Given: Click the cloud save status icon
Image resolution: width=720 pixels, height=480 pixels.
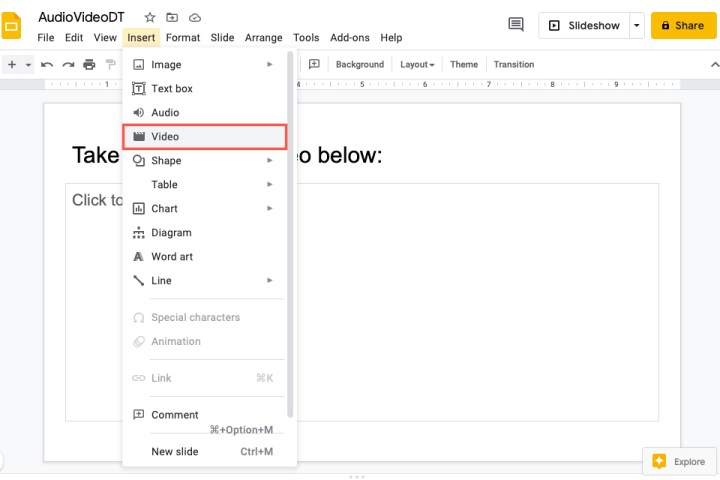Looking at the screenshot, I should pyautogui.click(x=195, y=17).
